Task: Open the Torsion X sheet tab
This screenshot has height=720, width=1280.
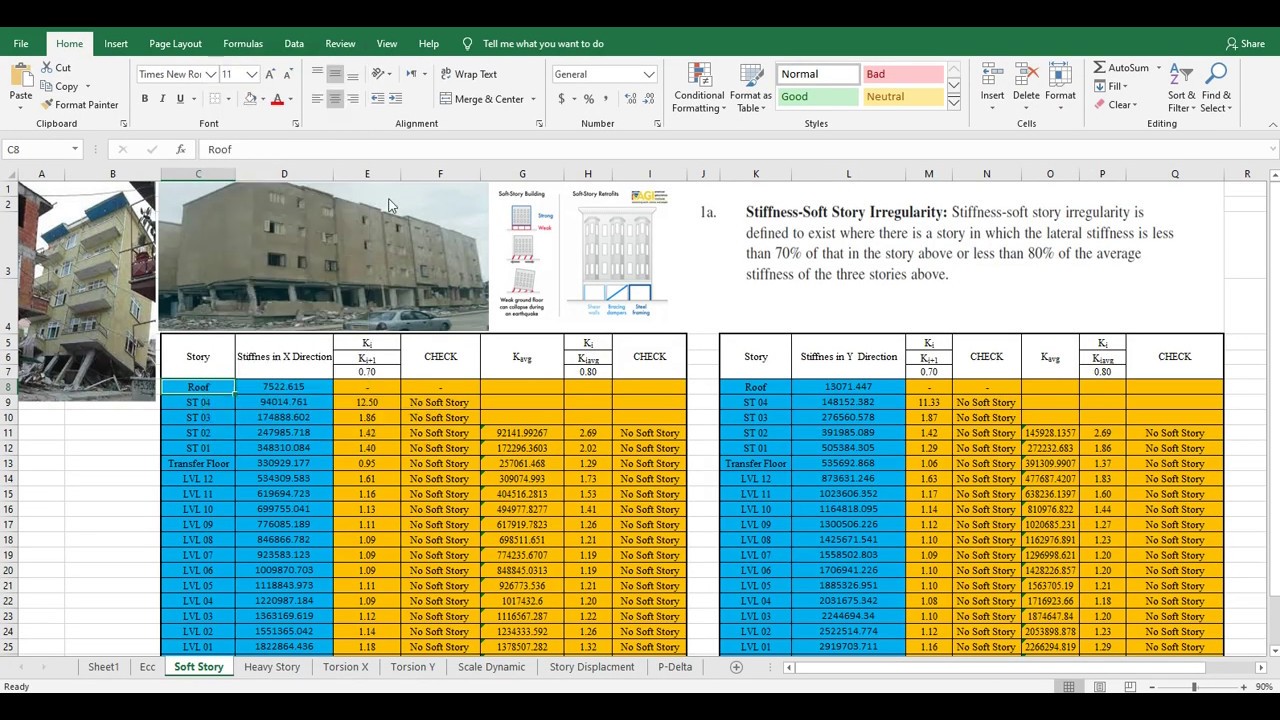Action: (x=346, y=667)
